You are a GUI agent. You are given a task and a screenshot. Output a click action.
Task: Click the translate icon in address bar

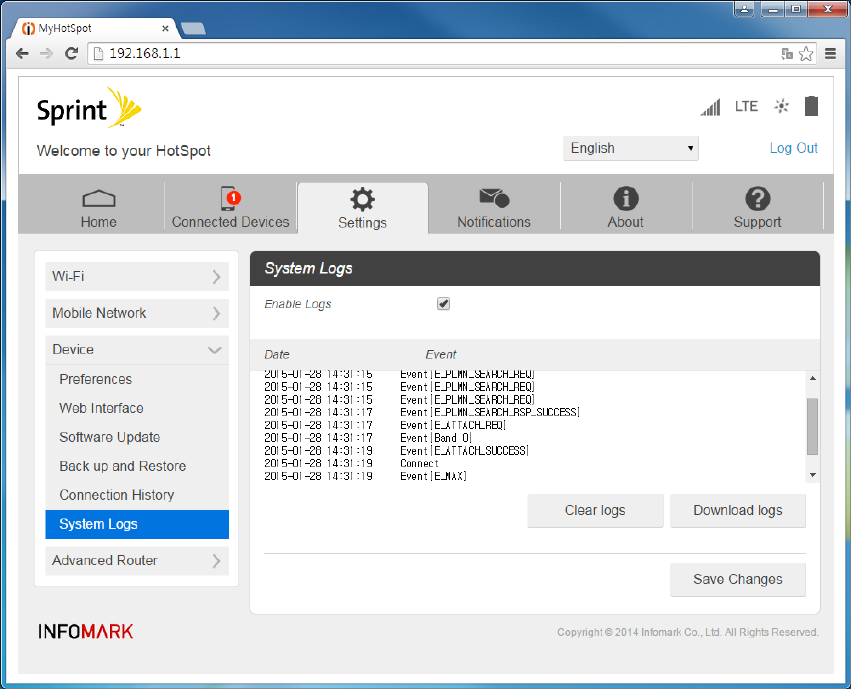point(787,53)
